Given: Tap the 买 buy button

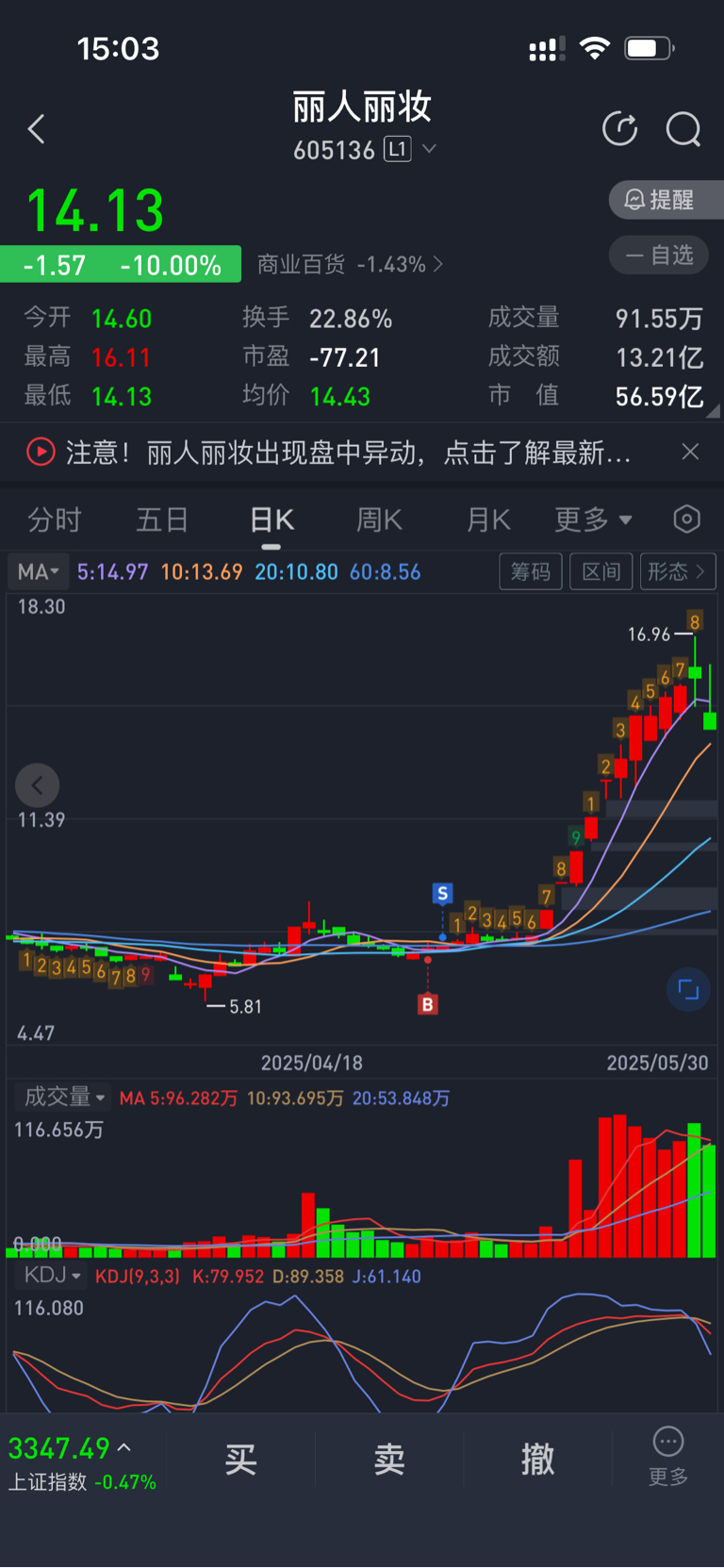Looking at the screenshot, I should click(240, 1460).
